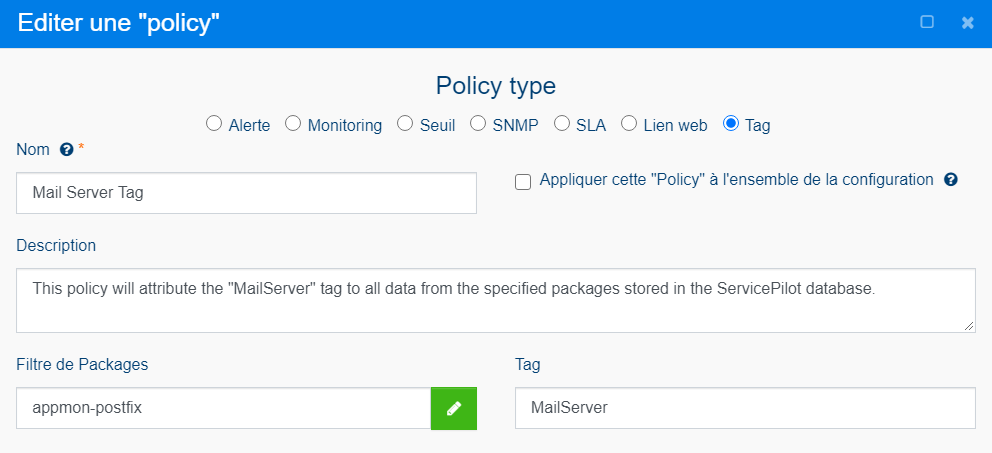Click the help icon next to Nom
This screenshot has height=453, width=992.
66,150
